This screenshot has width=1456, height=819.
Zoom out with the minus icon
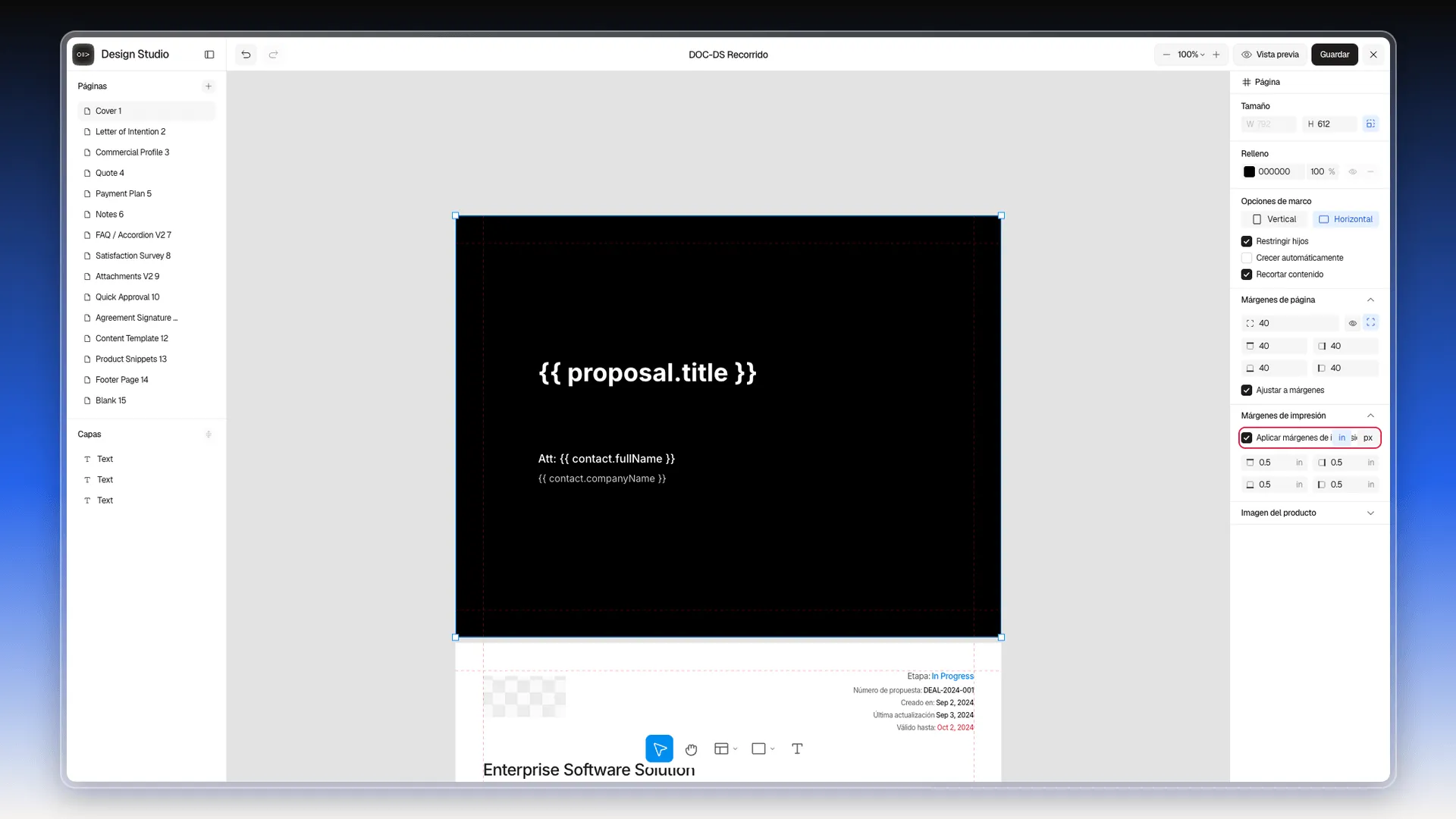(x=1166, y=55)
